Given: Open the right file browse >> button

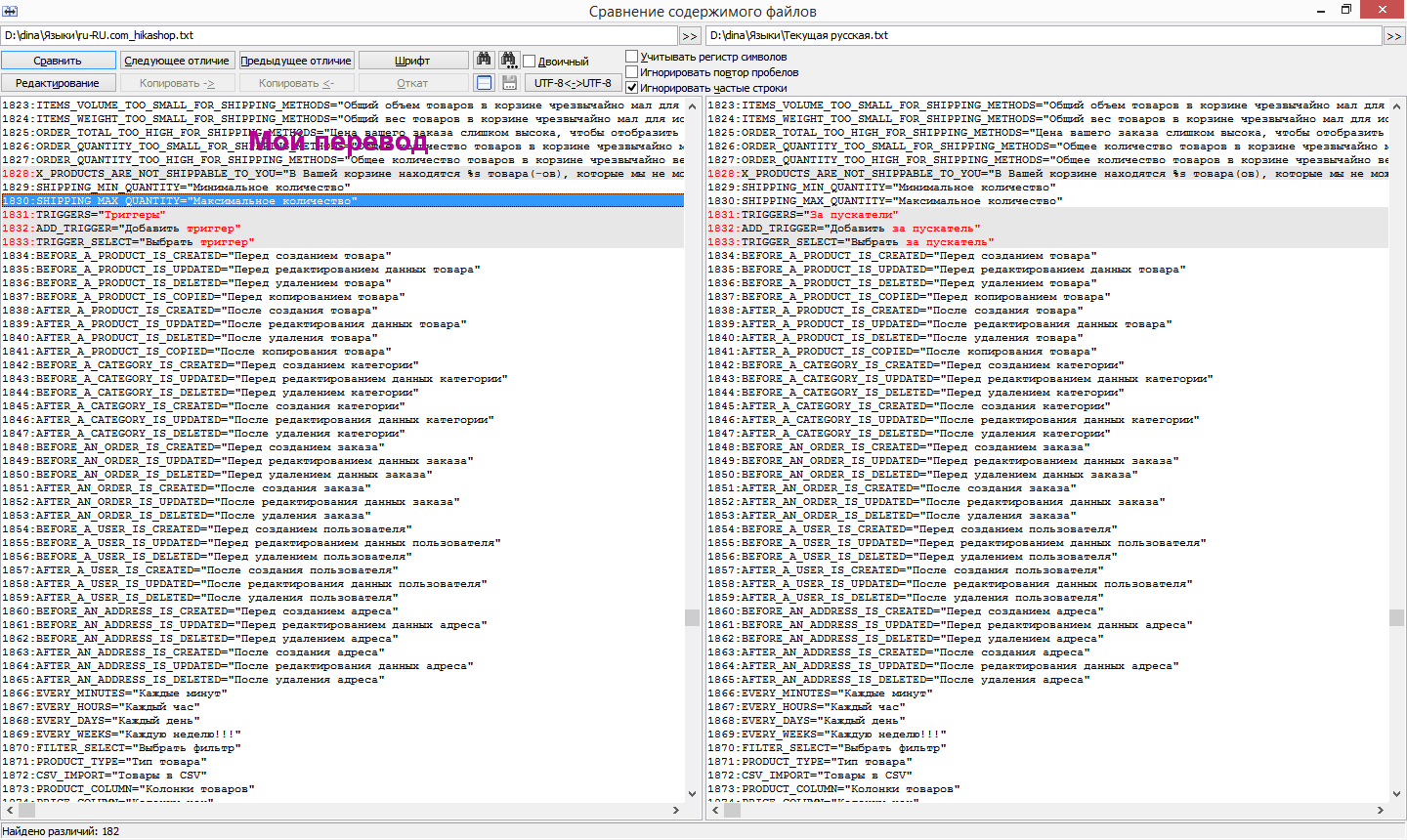Looking at the screenshot, I should pyautogui.click(x=1394, y=36).
